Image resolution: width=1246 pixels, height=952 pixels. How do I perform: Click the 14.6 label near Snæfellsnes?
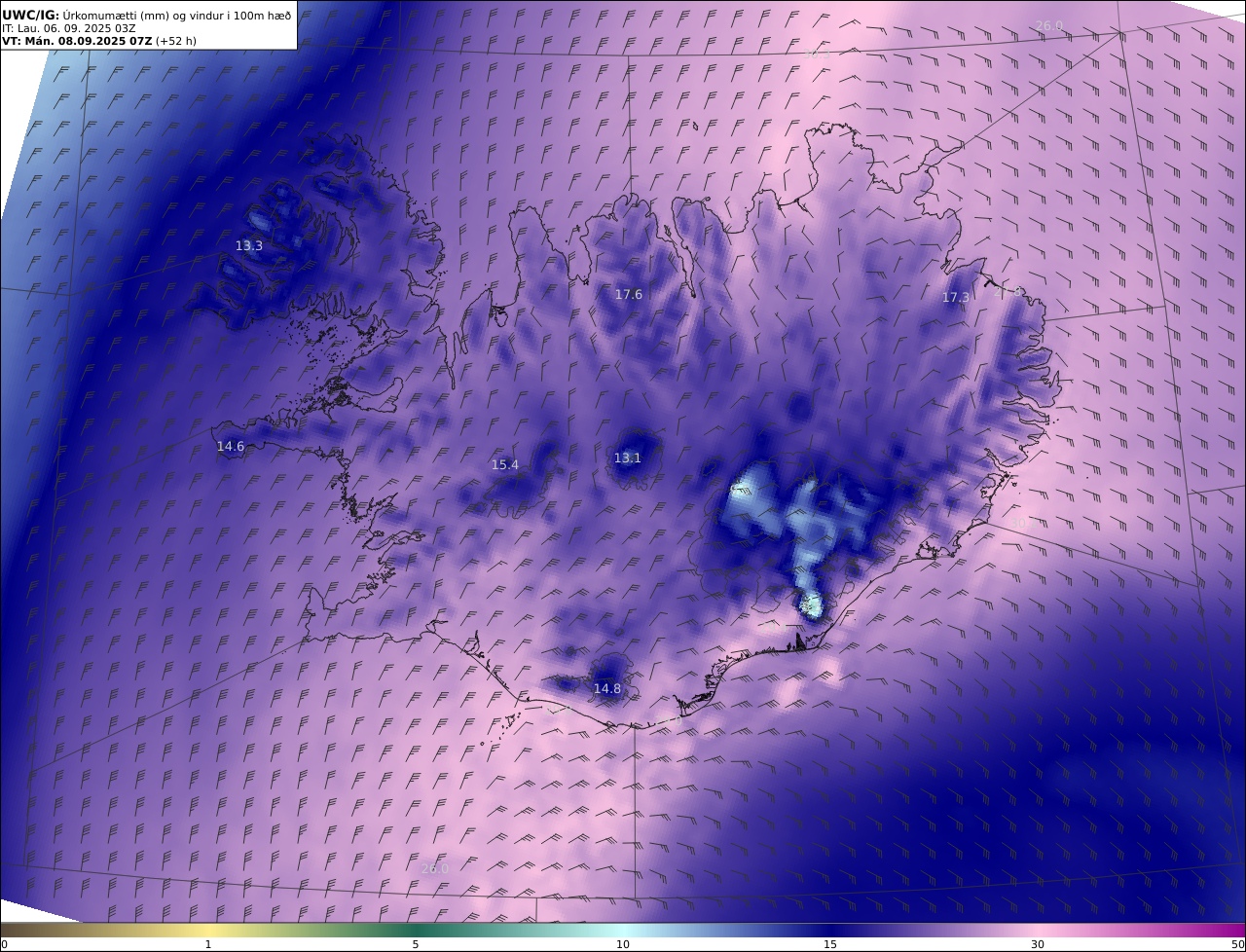(231, 447)
